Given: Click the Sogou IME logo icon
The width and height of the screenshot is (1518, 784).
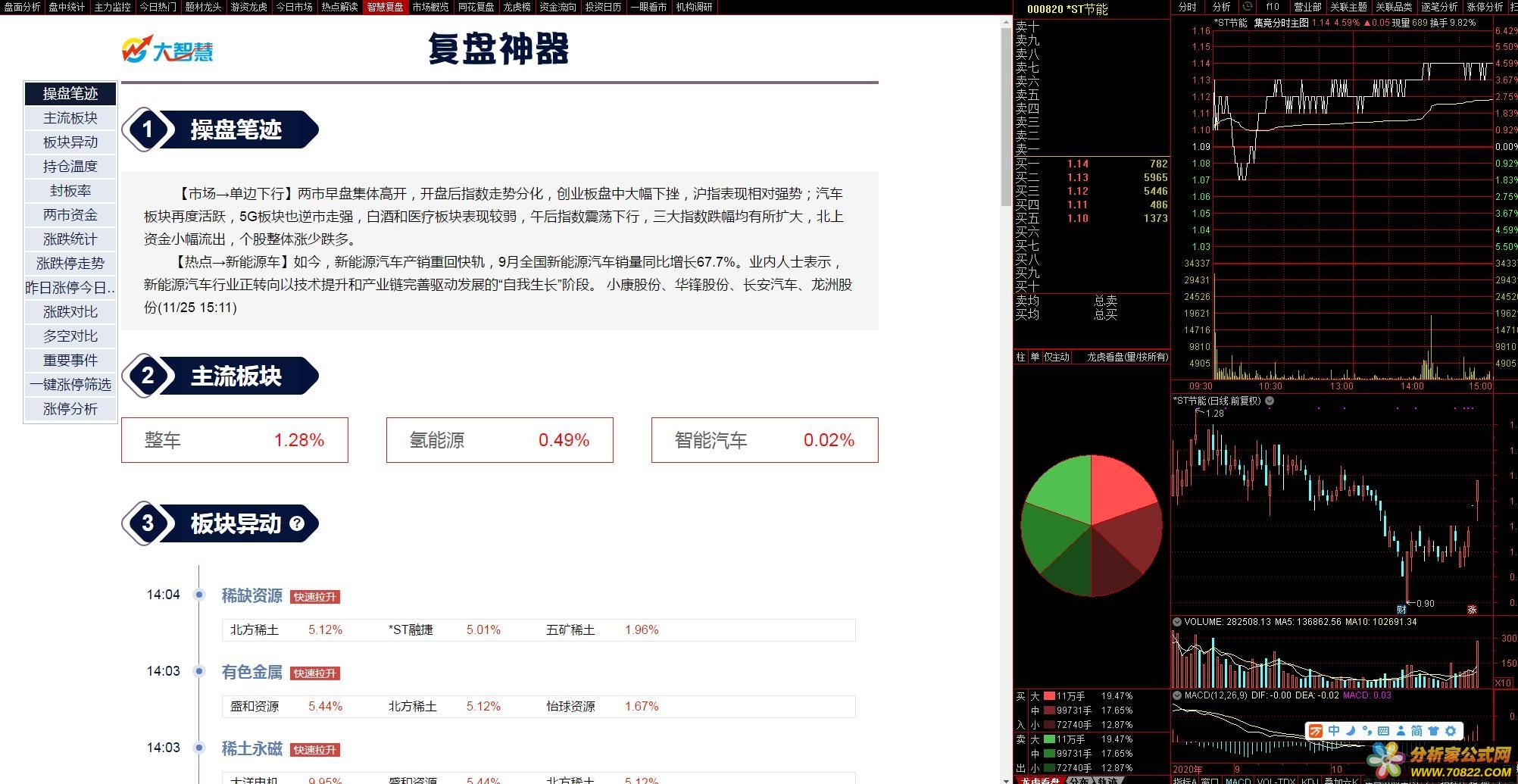Looking at the screenshot, I should click(x=1316, y=731).
